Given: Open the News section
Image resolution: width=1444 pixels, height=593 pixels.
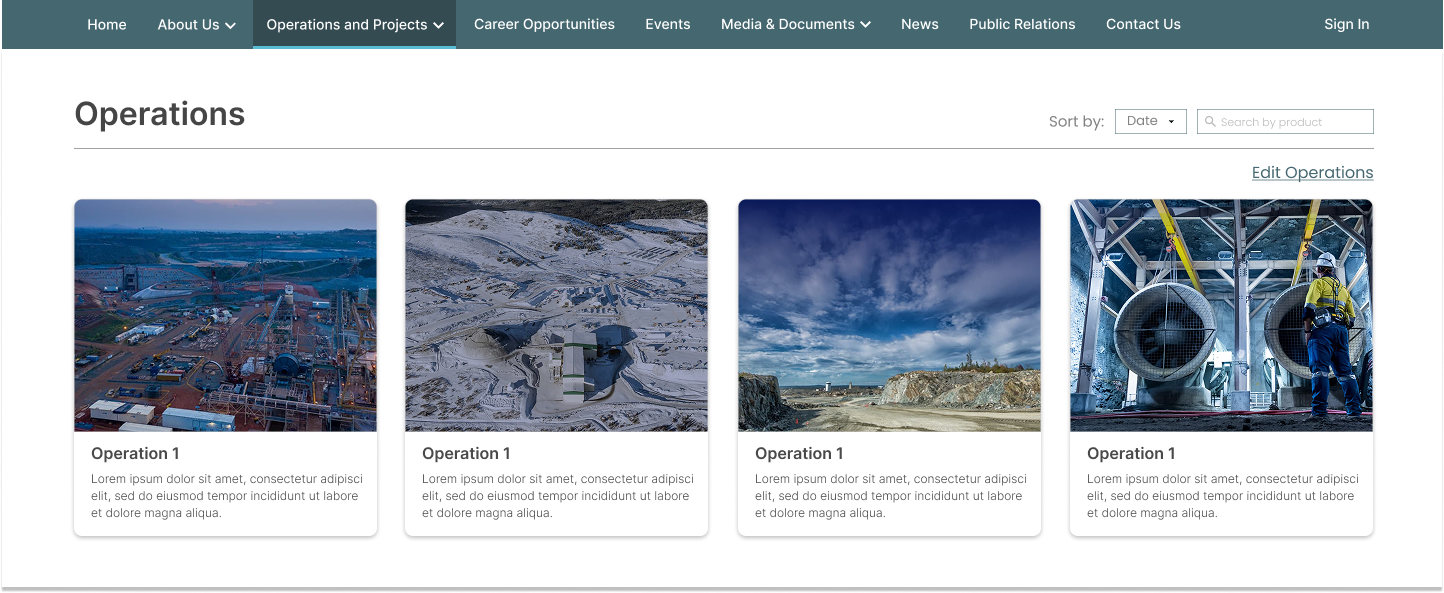Looking at the screenshot, I should pos(919,24).
